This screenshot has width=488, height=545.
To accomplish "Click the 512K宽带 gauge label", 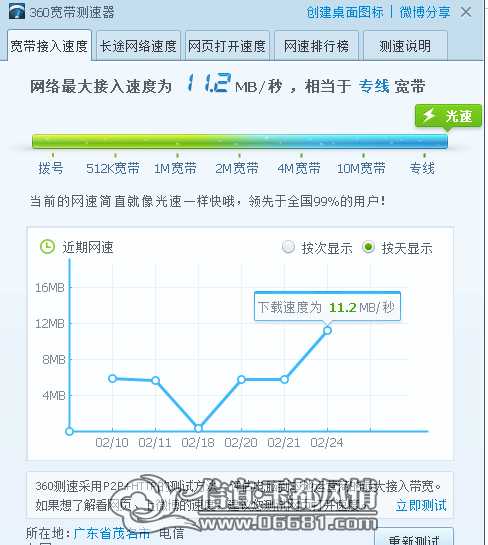I will tap(113, 169).
